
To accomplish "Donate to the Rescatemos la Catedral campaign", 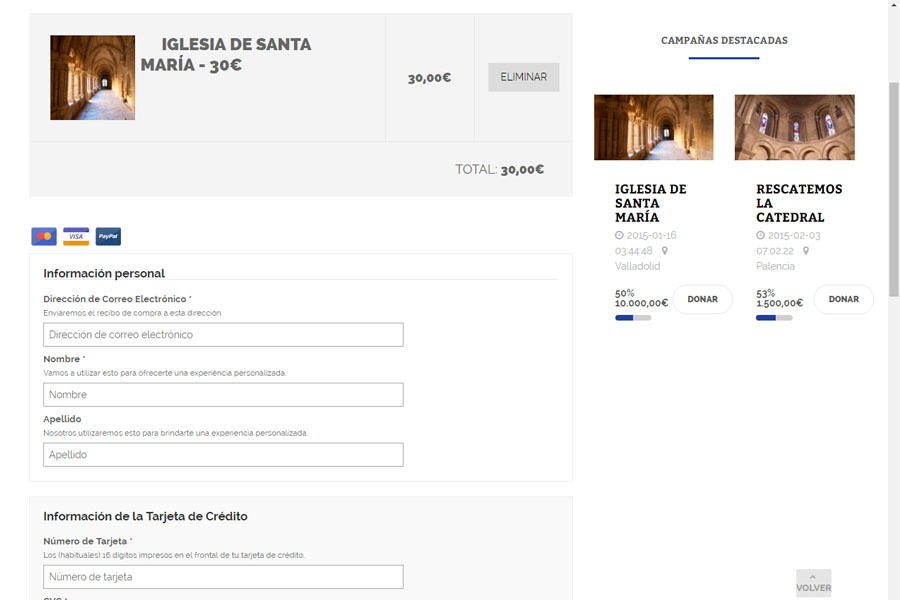I will coord(843,299).
